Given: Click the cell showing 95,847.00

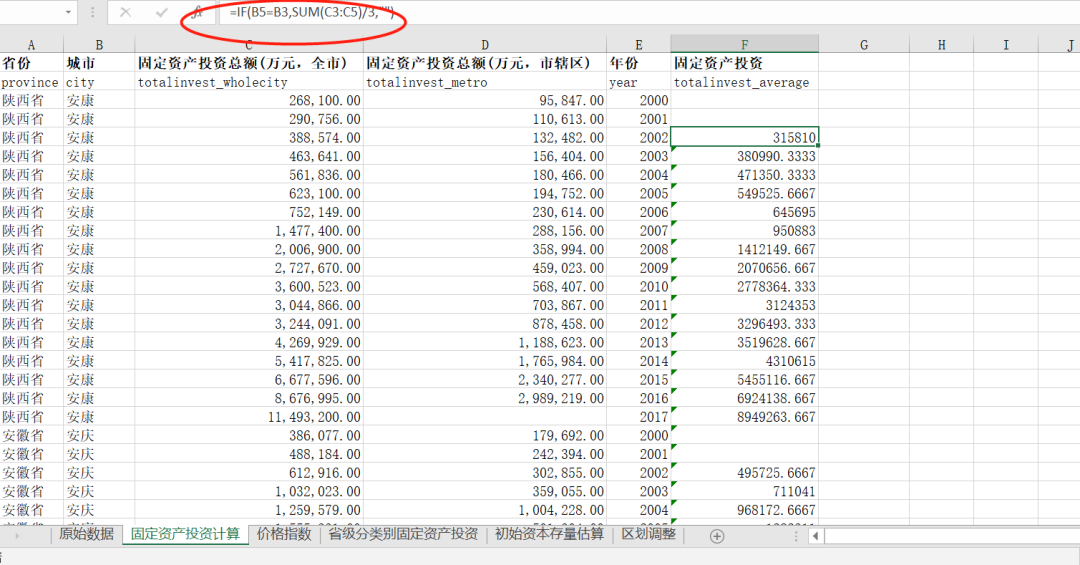Looking at the screenshot, I should pos(485,101).
